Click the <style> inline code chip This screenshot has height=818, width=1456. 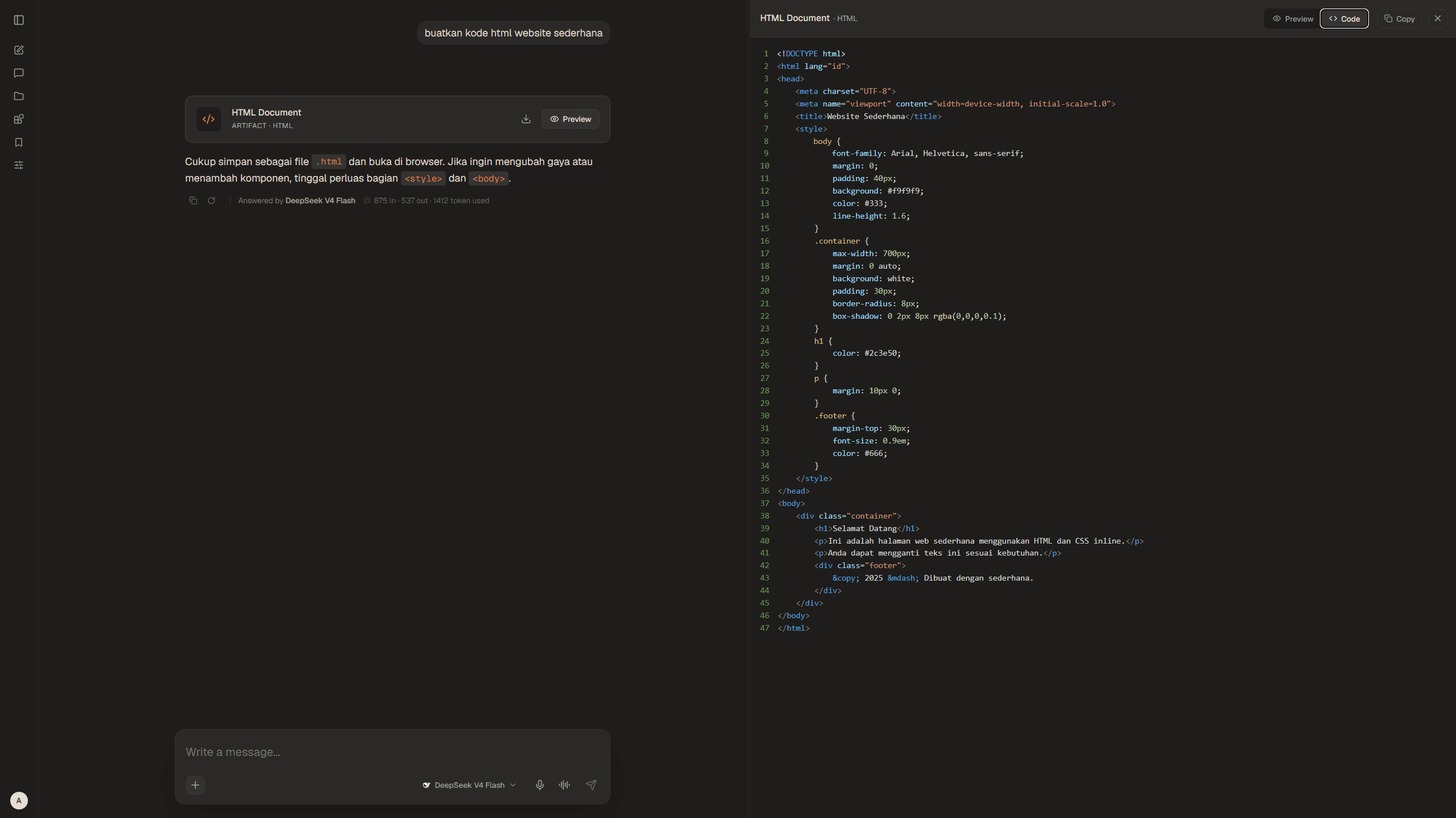click(423, 178)
